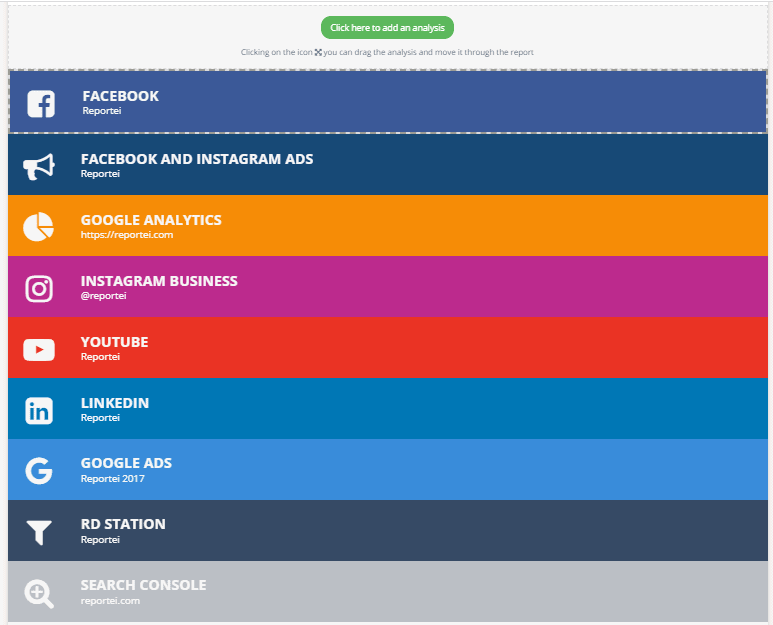This screenshot has width=773, height=625.
Task: Open the SEARCH CONSOLE analysis title
Action: tap(143, 585)
